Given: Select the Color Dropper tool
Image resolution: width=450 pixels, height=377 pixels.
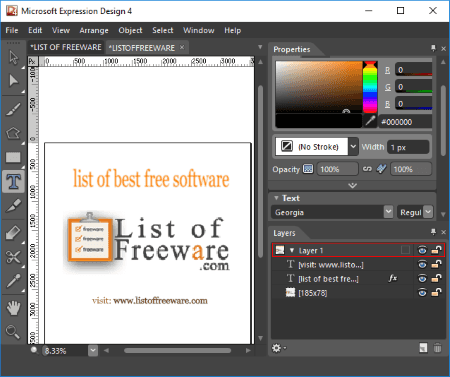Looking at the screenshot, I should click(13, 281).
